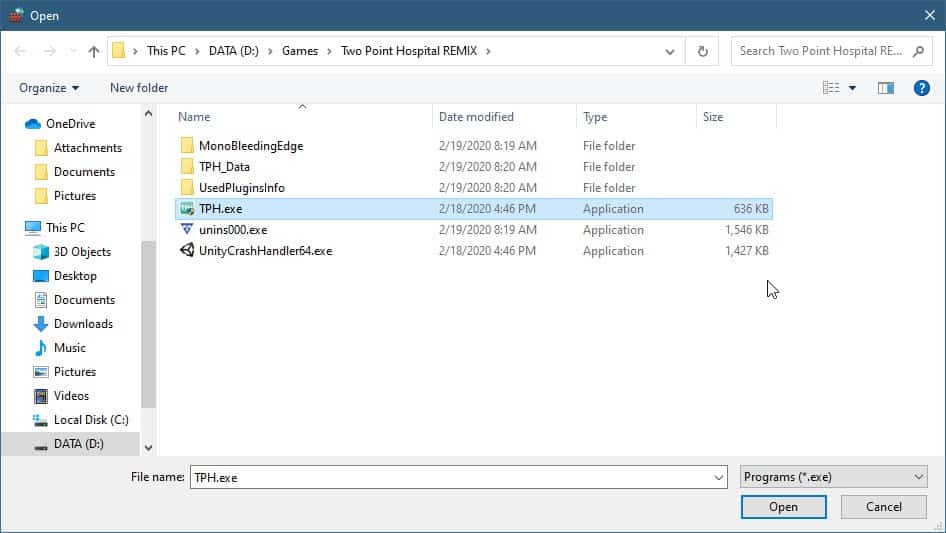This screenshot has width=946, height=533.
Task: Click the search magnifier icon
Action: point(918,51)
